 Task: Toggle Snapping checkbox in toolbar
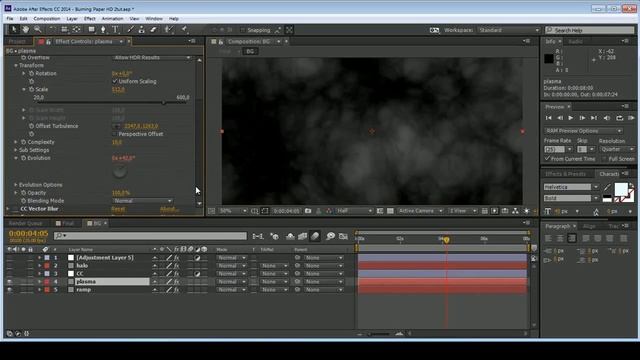(242, 30)
